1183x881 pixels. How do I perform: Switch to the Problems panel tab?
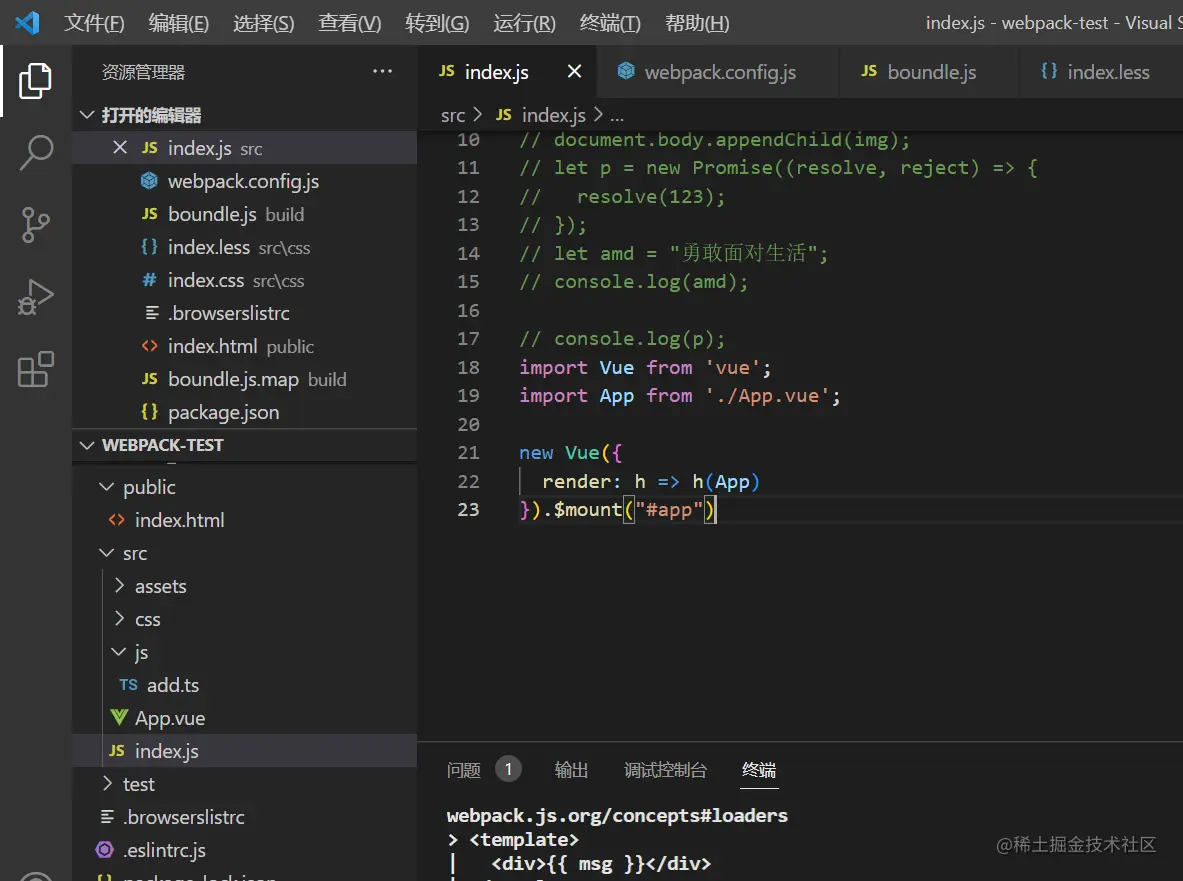(x=464, y=770)
